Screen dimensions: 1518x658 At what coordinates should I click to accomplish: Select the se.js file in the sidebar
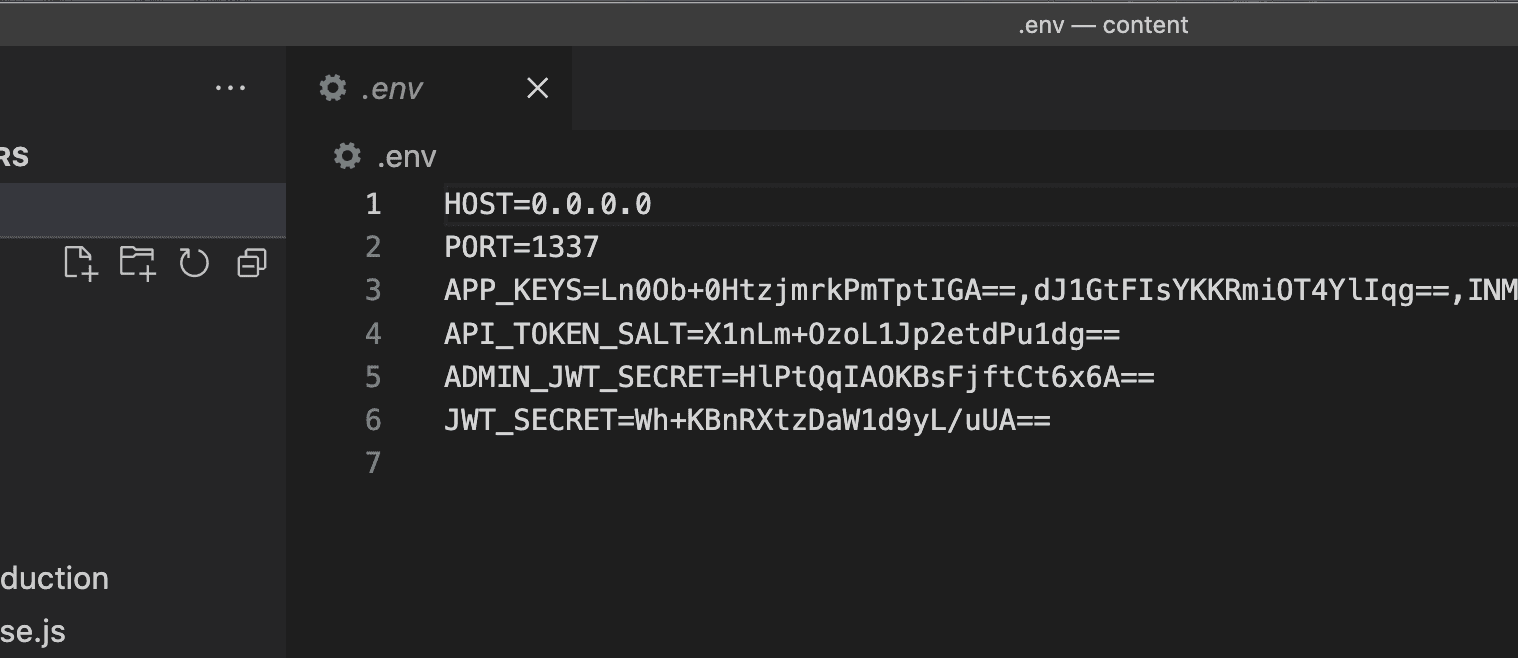click(34, 631)
